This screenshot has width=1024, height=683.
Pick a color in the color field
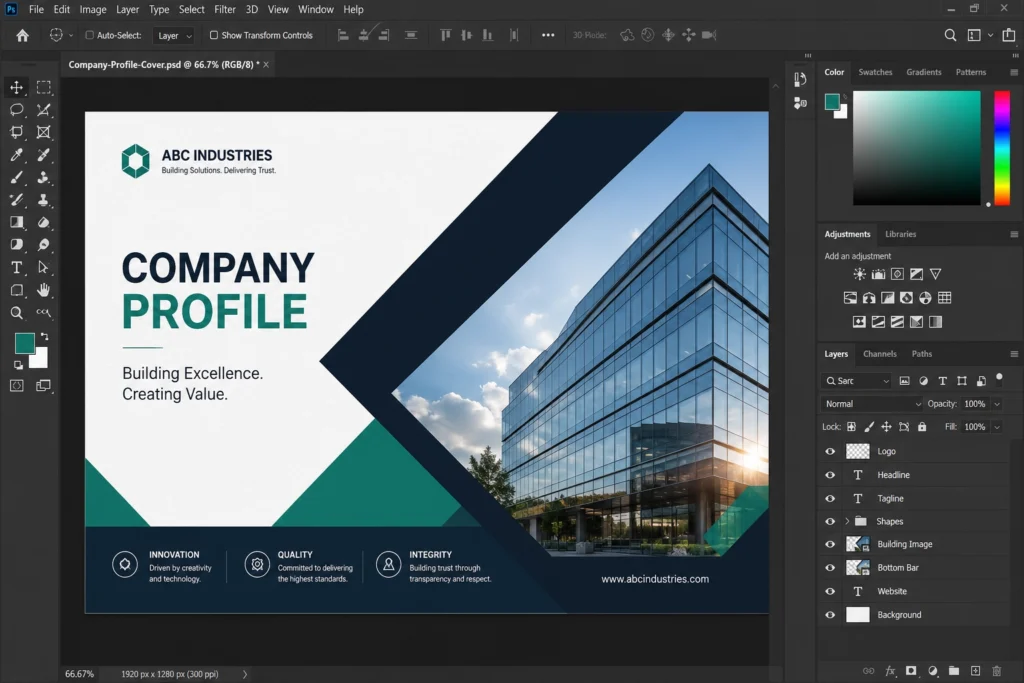click(916, 148)
